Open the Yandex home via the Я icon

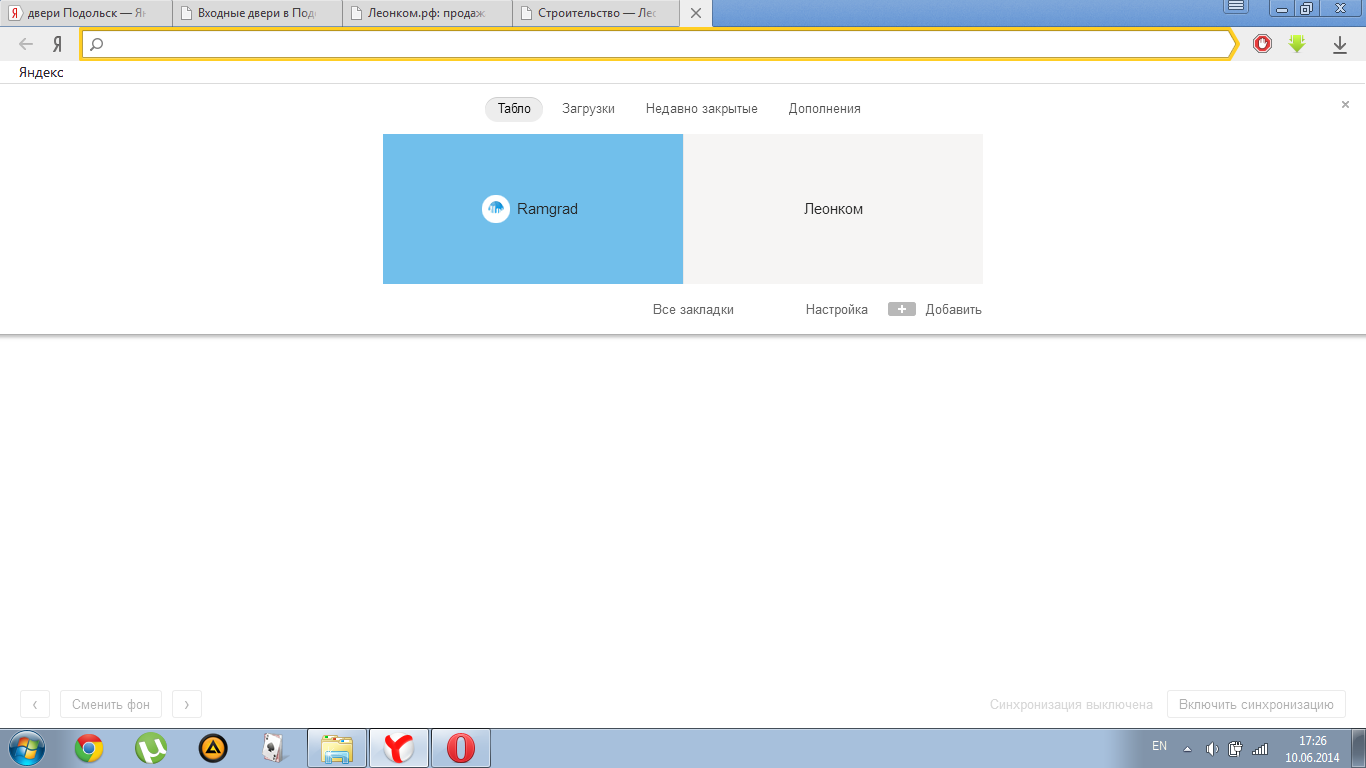pyautogui.click(x=58, y=44)
